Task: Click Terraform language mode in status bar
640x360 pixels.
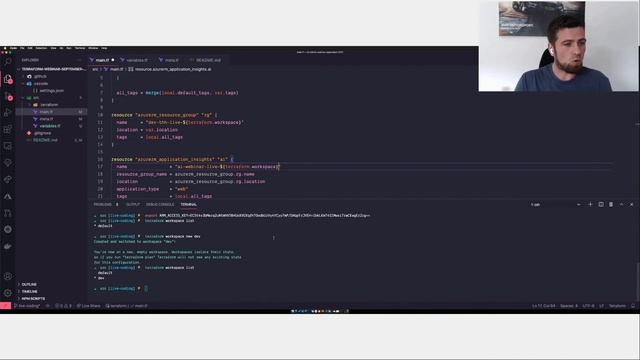Action: pyautogui.click(x=617, y=306)
